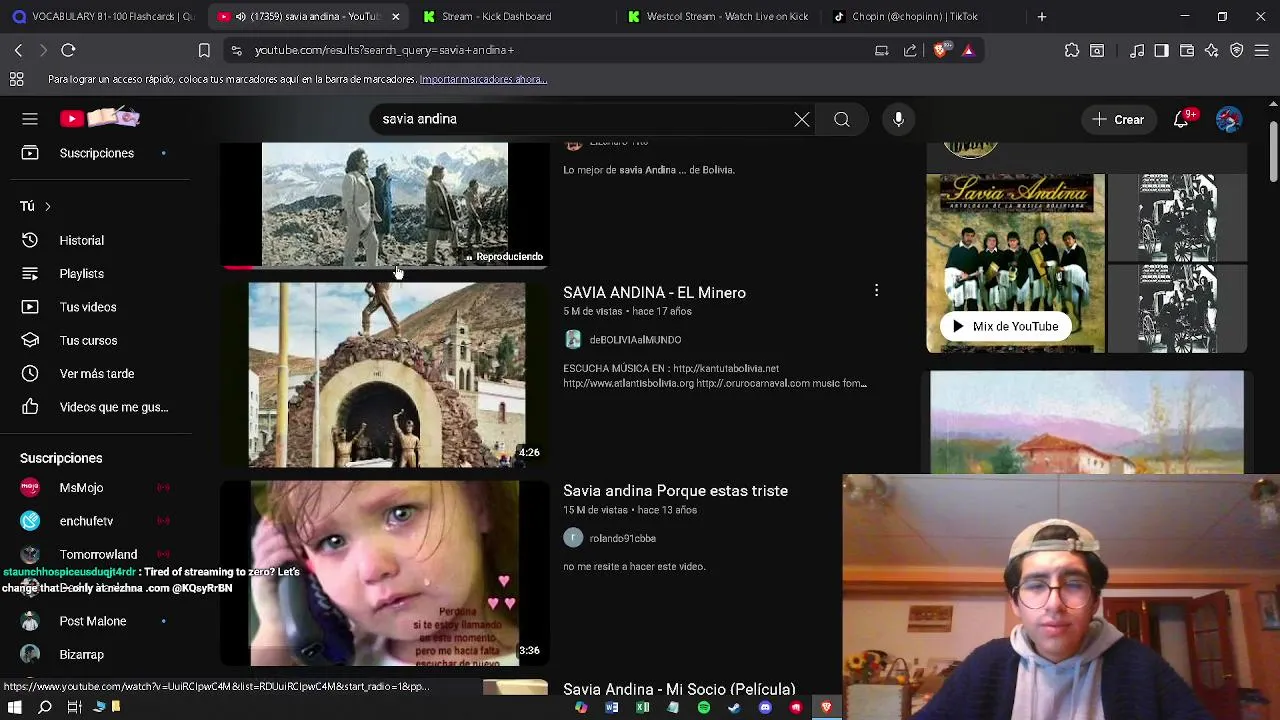Mute the YouTube tab via speaker icon
Screen dimensions: 1280x720
[x=240, y=17]
